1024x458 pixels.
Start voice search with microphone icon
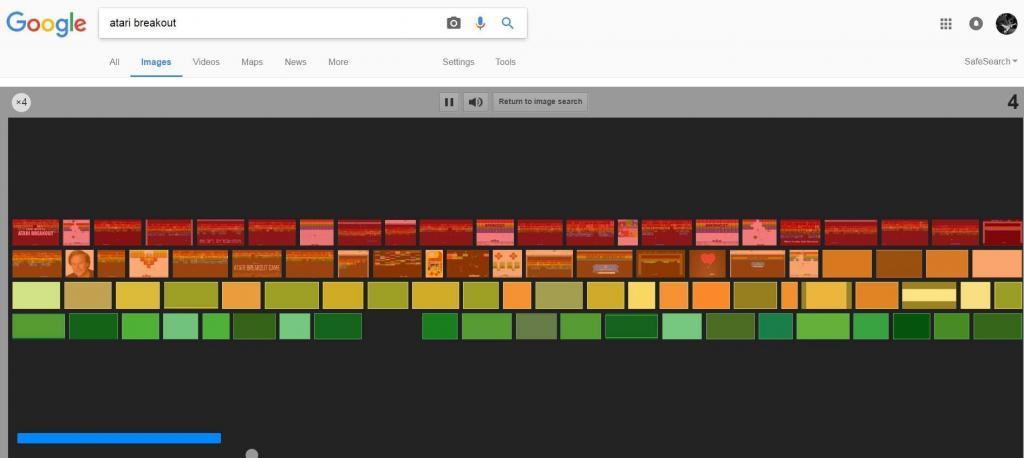[481, 24]
